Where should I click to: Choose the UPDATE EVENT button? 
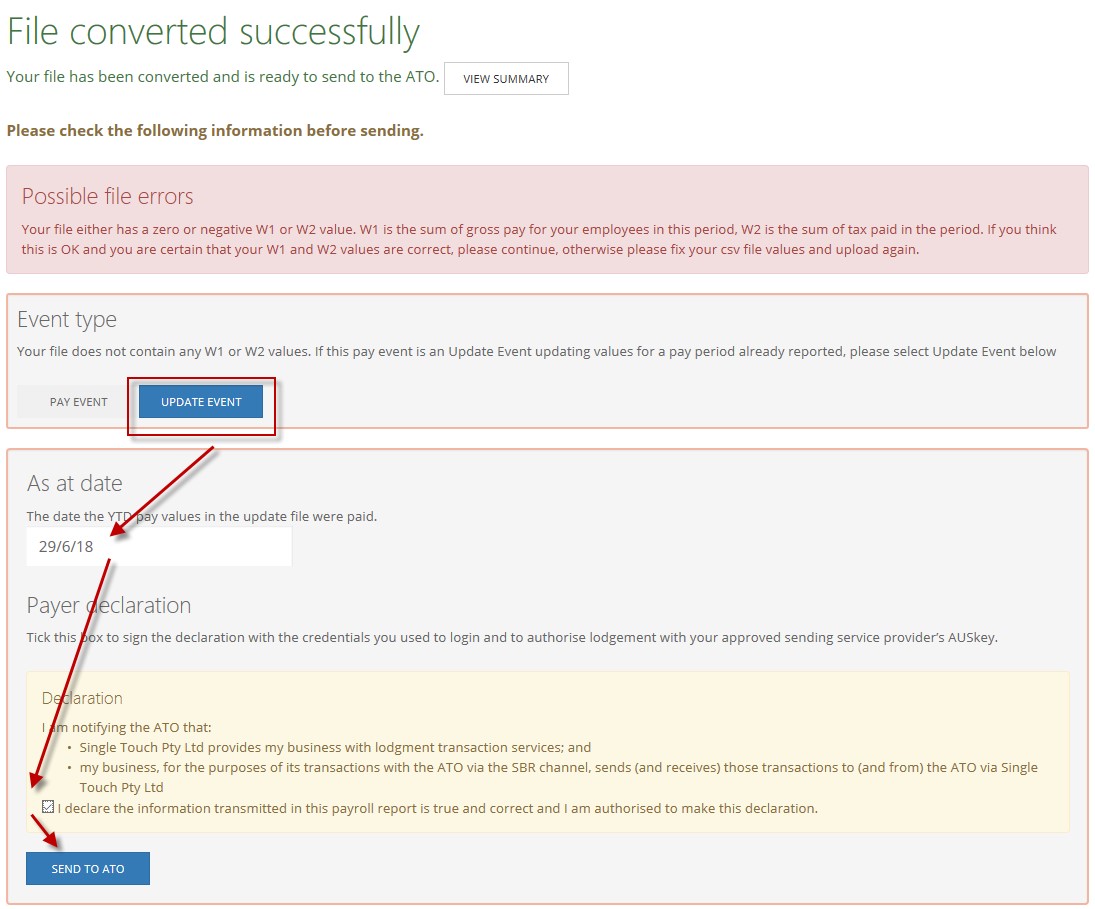tap(201, 402)
